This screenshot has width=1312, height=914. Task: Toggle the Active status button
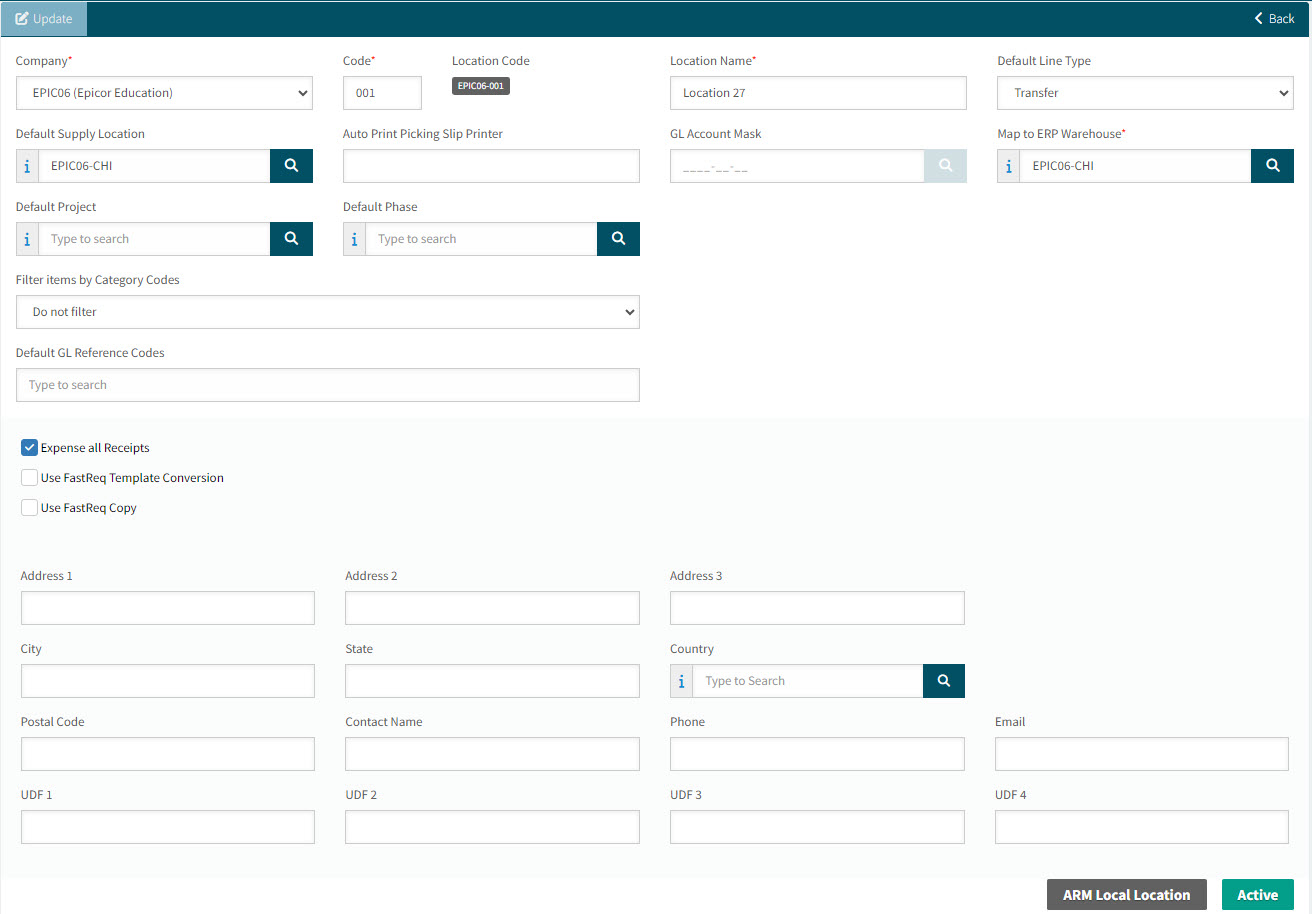point(1257,895)
